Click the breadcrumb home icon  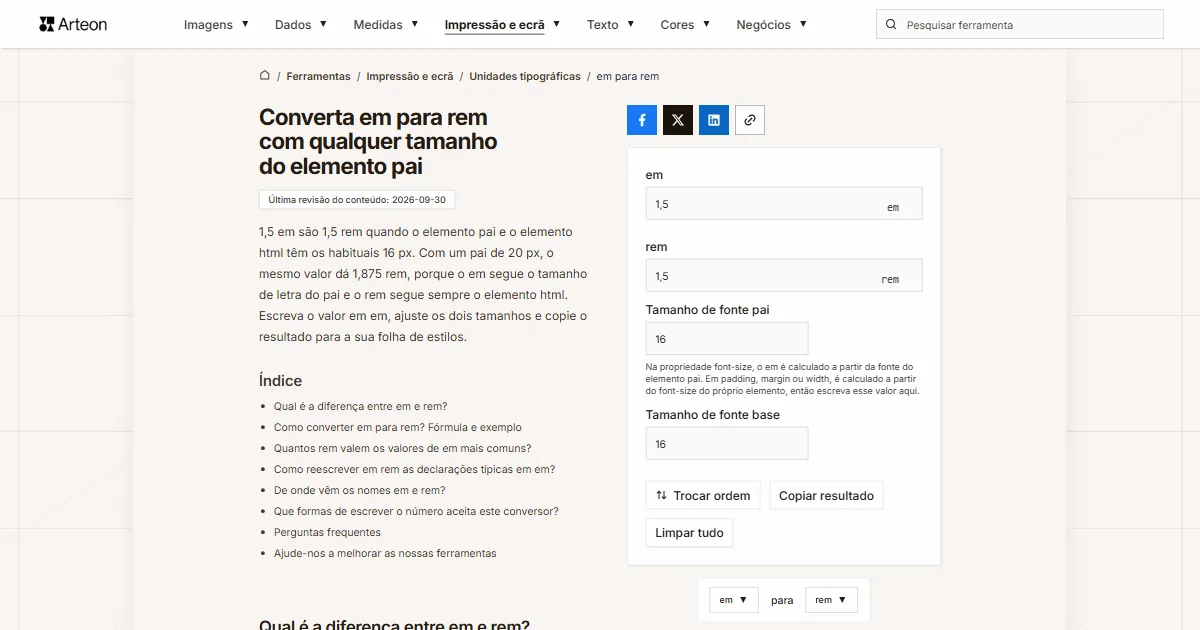[x=265, y=75]
